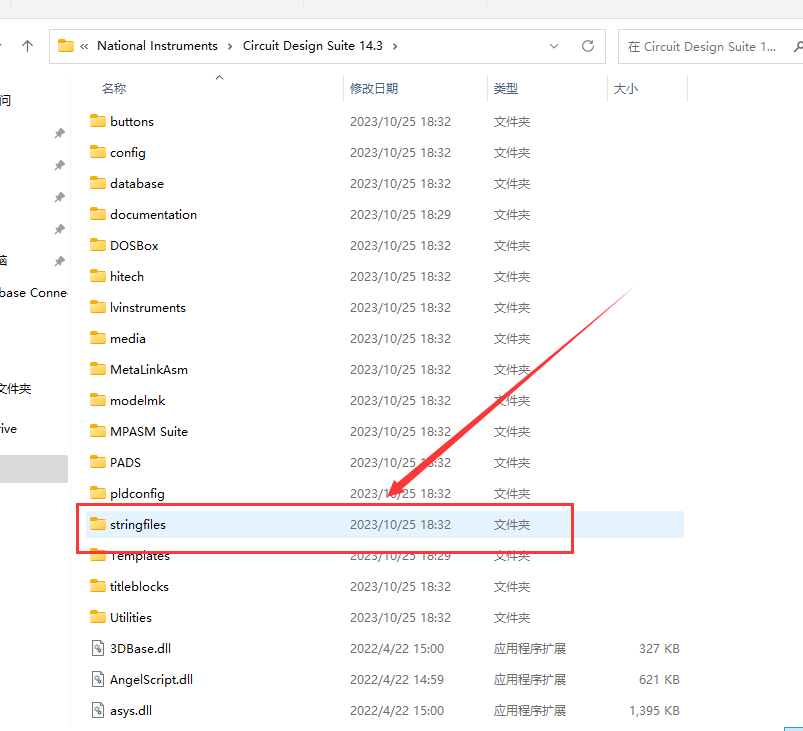The image size is (803, 731).
Task: Select the 3DBase.dll file icon
Action: (97, 648)
